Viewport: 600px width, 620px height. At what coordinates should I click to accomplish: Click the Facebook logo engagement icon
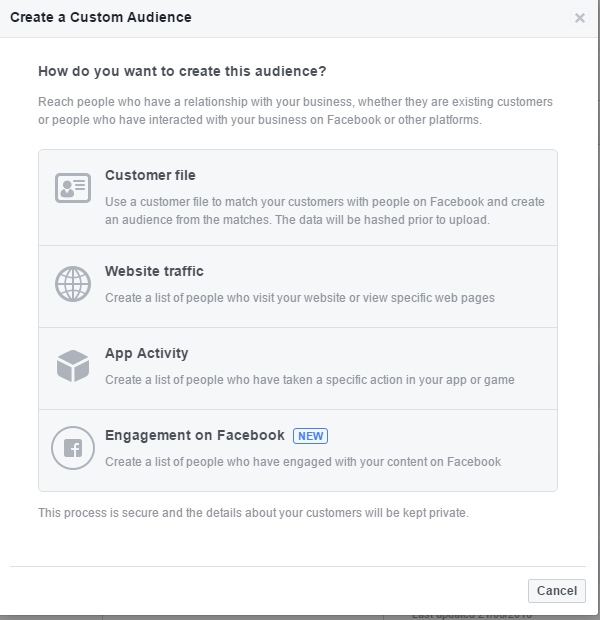(x=73, y=448)
